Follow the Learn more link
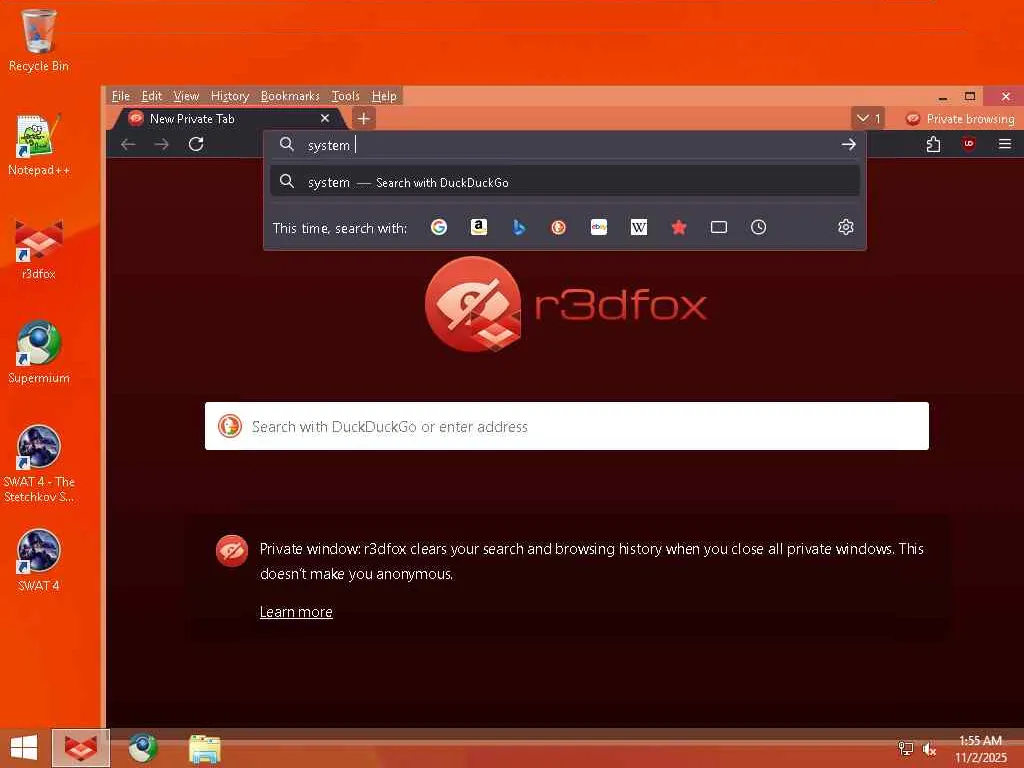 296,612
